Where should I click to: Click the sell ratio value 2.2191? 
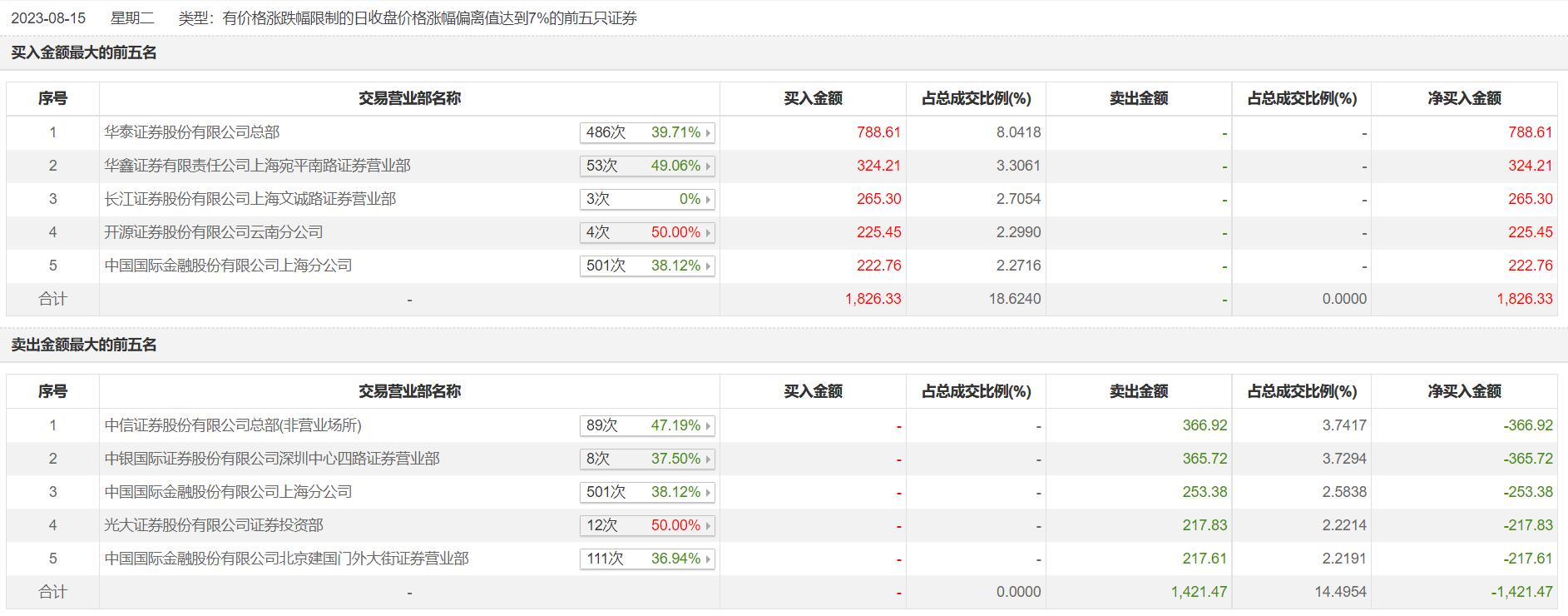(1344, 559)
